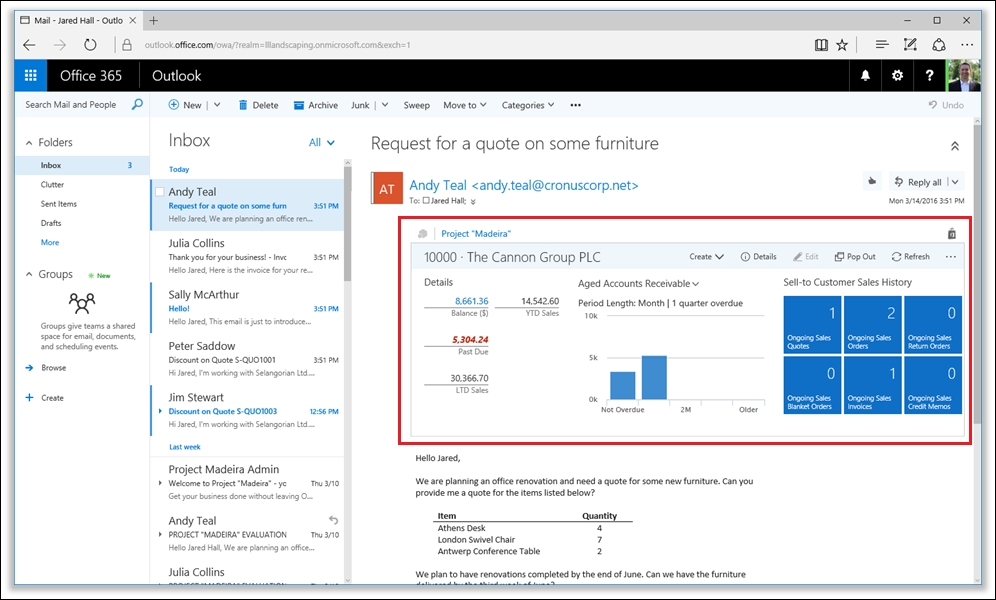
Task: Open Aged Accounts Receivable dropdown
Action: click(638, 284)
